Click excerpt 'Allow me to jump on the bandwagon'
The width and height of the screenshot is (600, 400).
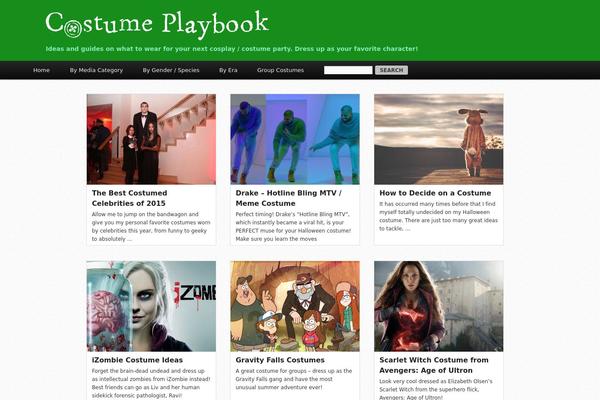click(x=151, y=227)
